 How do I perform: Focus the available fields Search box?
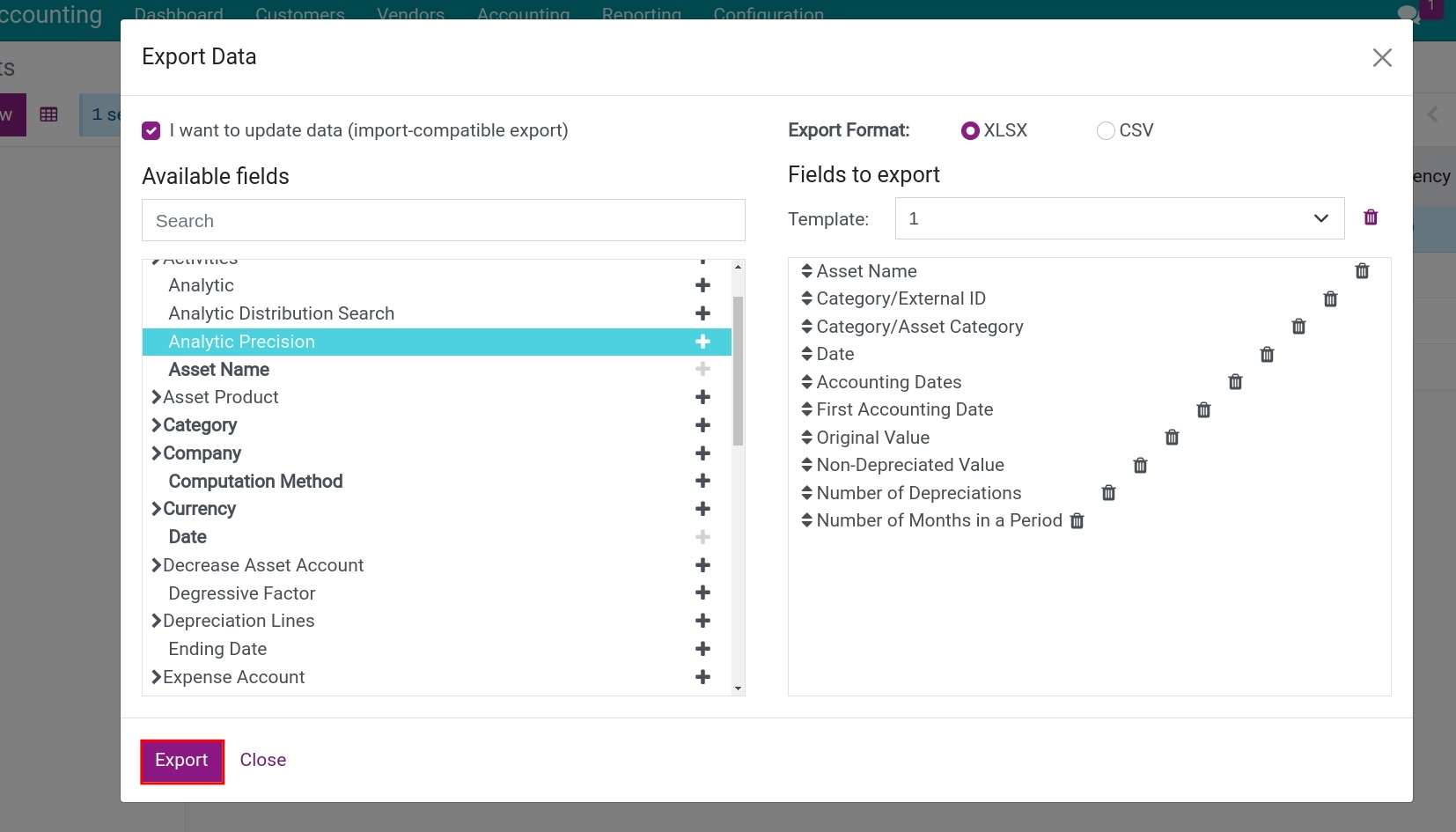444,220
